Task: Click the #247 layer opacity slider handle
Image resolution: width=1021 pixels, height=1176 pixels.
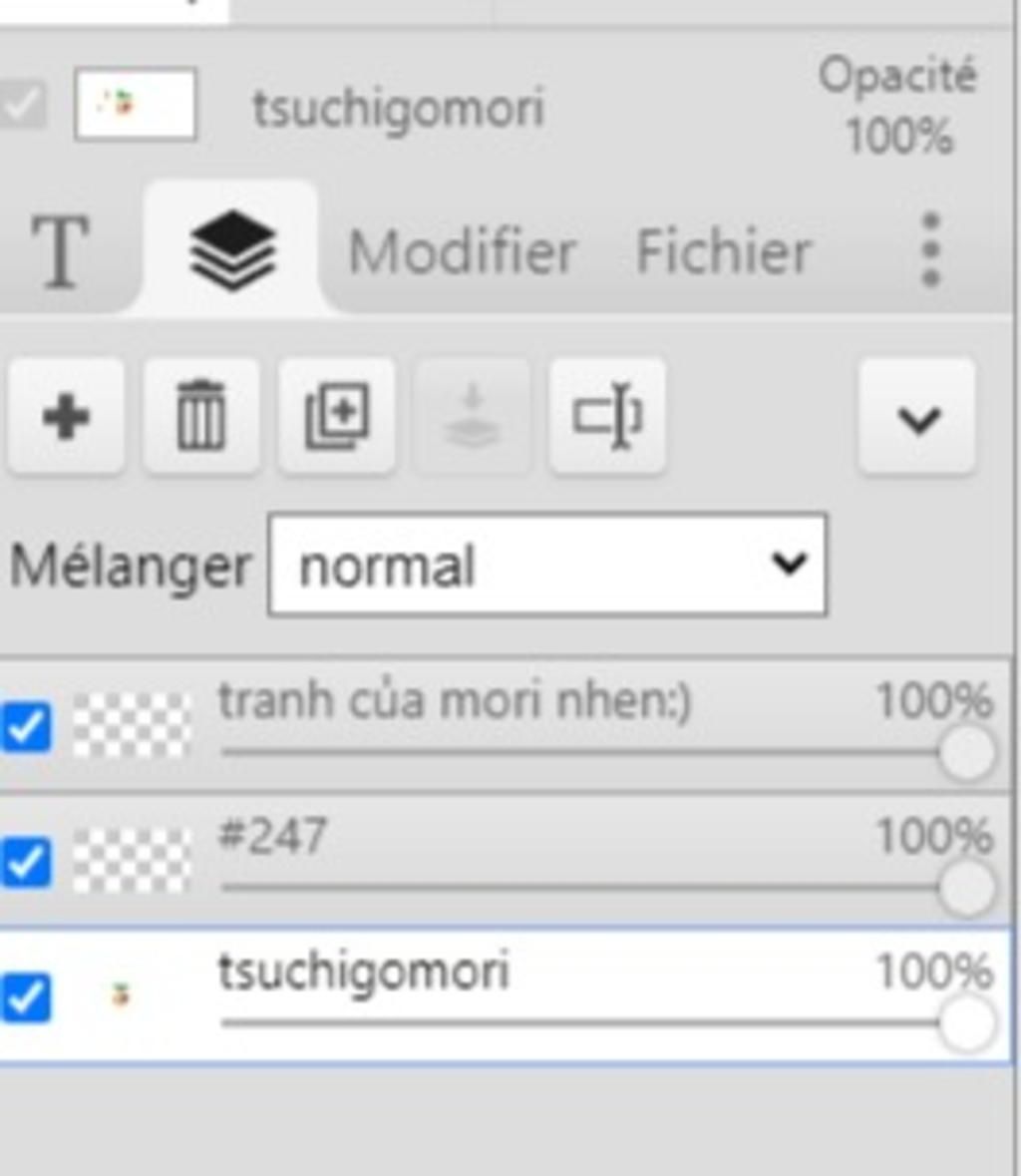Action: click(x=966, y=888)
